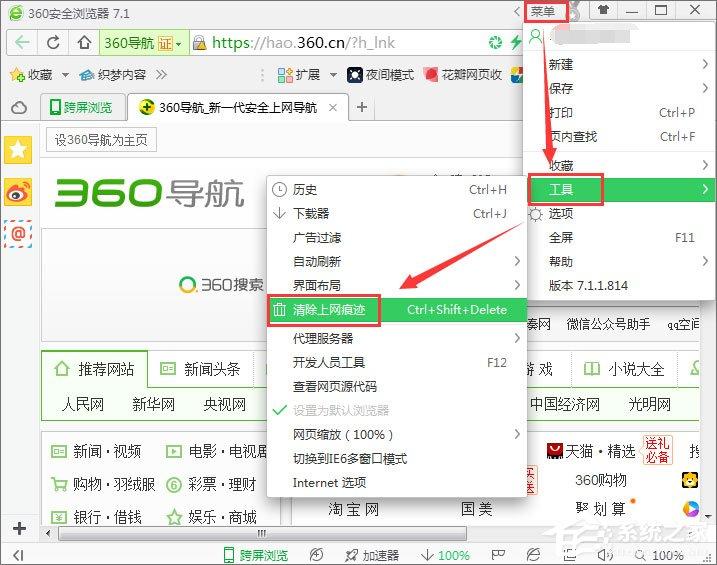Expand the 扩展 dropdown arrow
This screenshot has width=717, height=565.
point(333,75)
